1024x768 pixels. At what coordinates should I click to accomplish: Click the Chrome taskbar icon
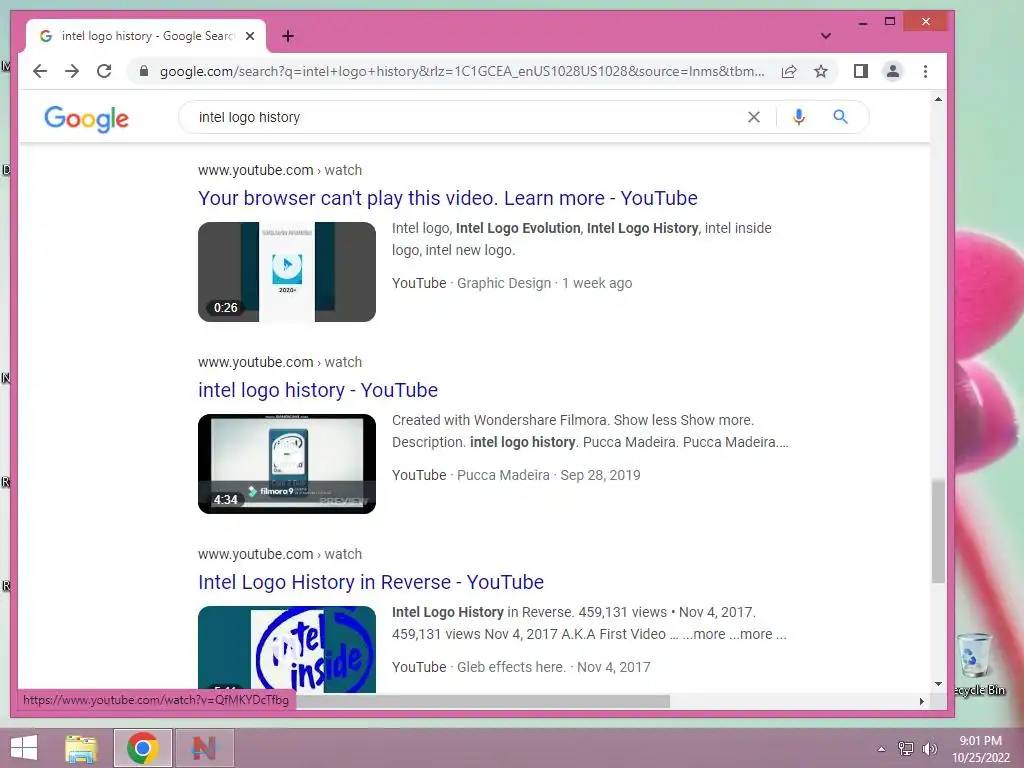(x=143, y=748)
